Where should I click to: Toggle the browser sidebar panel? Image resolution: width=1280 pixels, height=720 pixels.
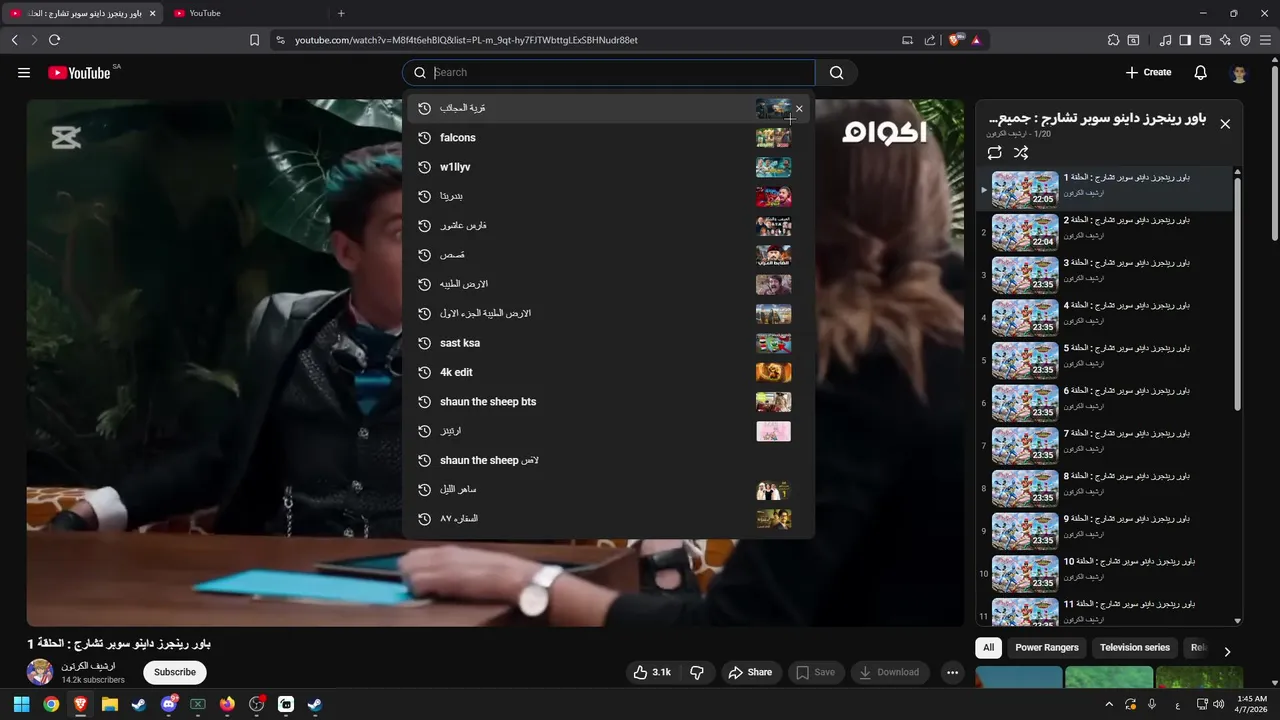[x=1185, y=40]
